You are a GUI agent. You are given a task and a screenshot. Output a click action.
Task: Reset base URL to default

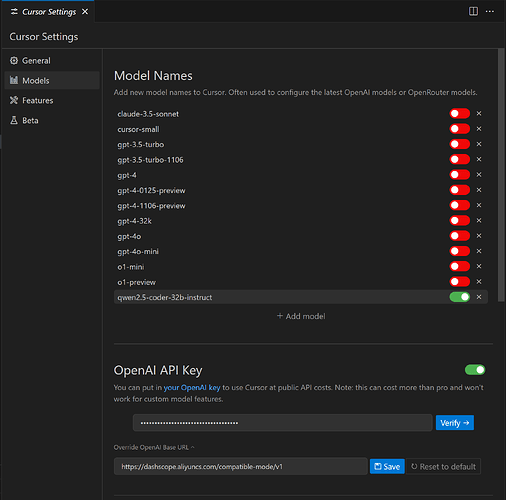pos(443,467)
